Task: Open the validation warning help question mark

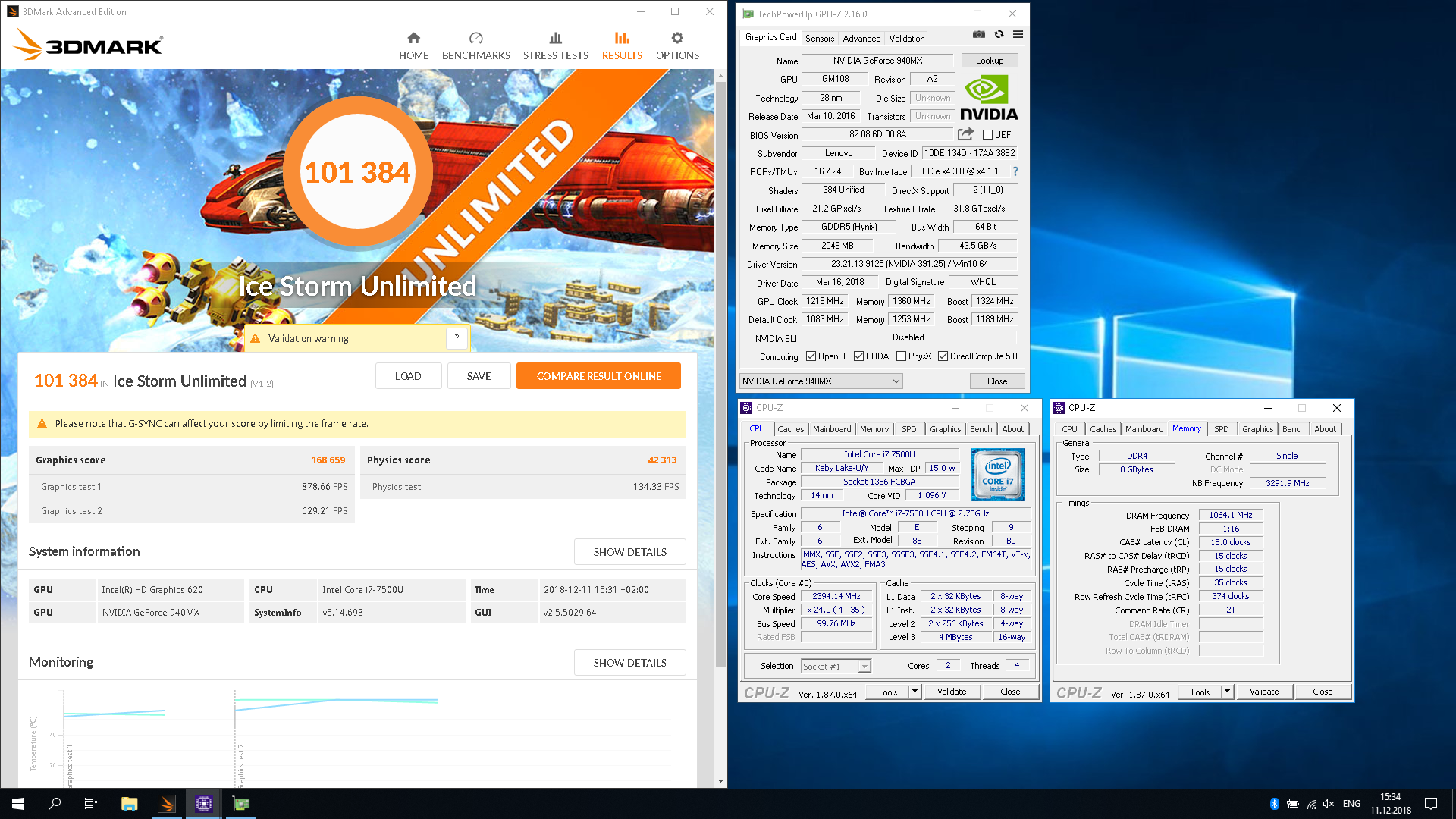Action: tap(457, 338)
